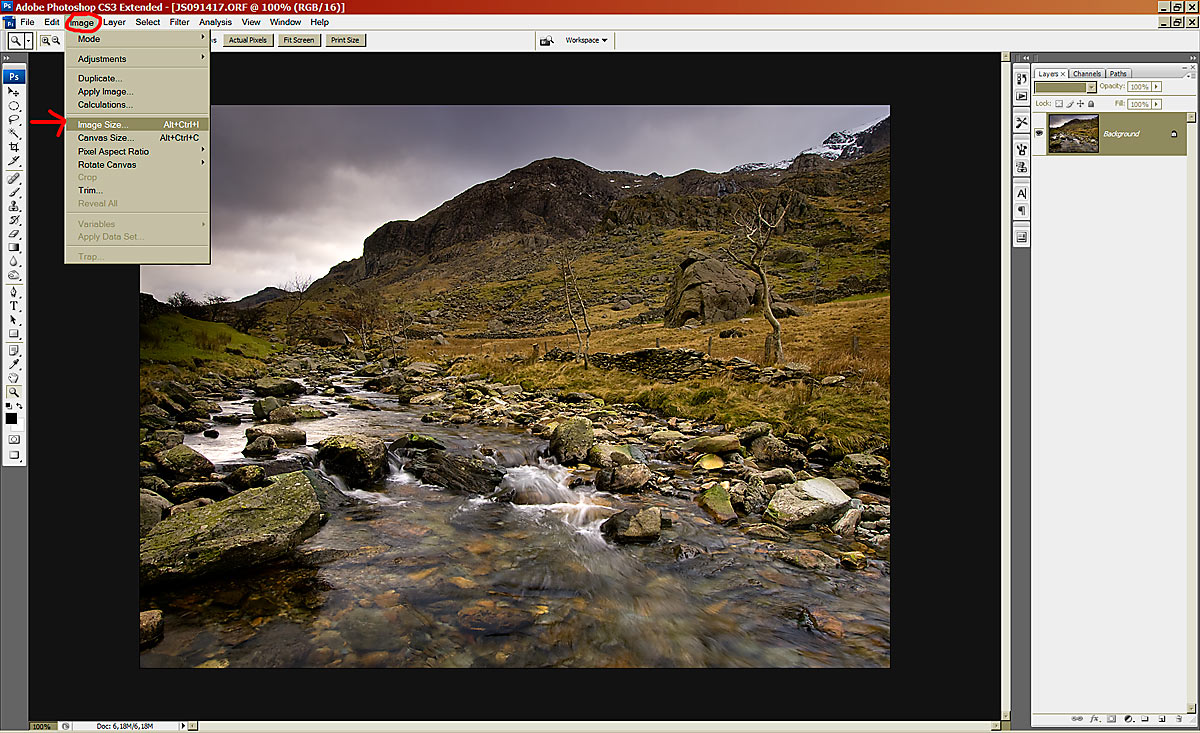Select the Crop tool in toolbox

point(14,147)
